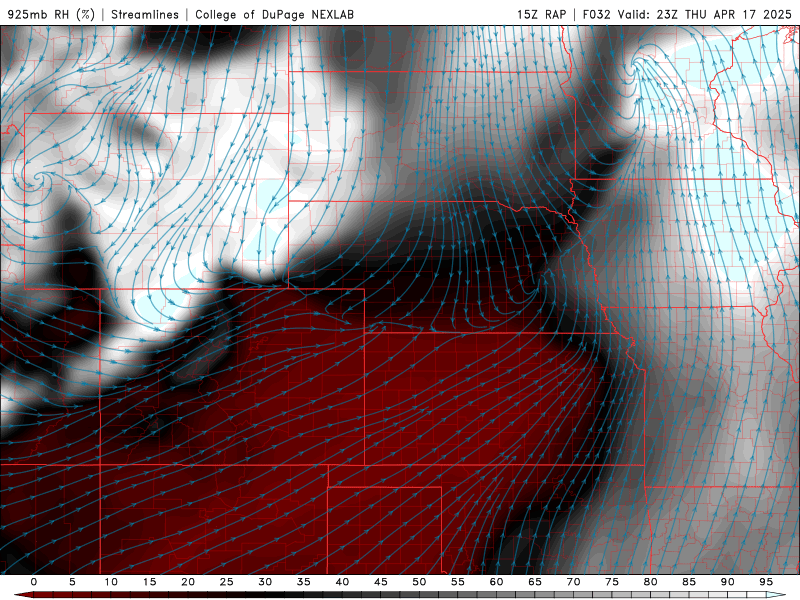Viewport: 800px width, 600px height.
Task: Click the colorbar label "65"
Action: 535,582
